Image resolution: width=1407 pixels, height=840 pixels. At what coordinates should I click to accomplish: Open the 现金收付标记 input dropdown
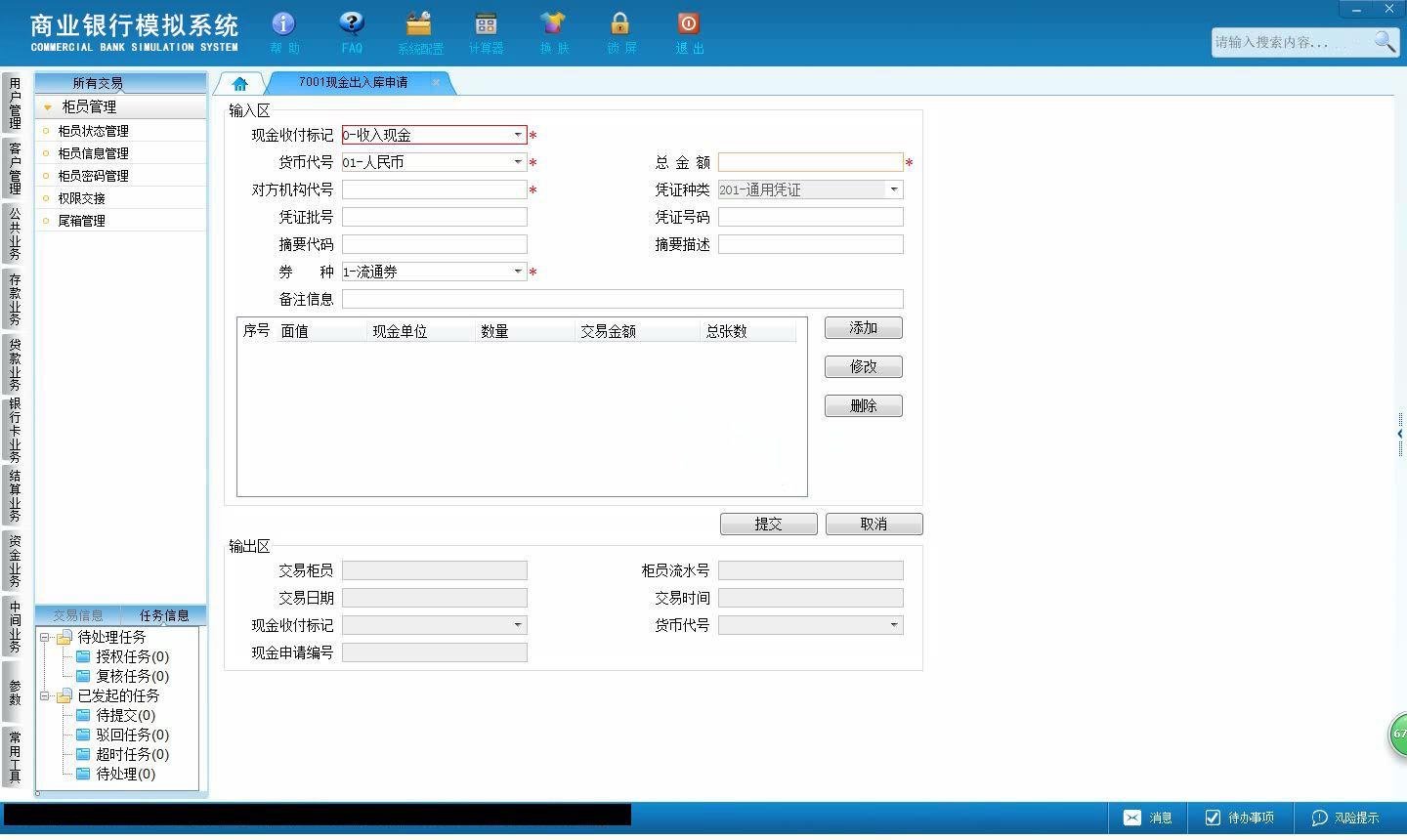coord(518,135)
